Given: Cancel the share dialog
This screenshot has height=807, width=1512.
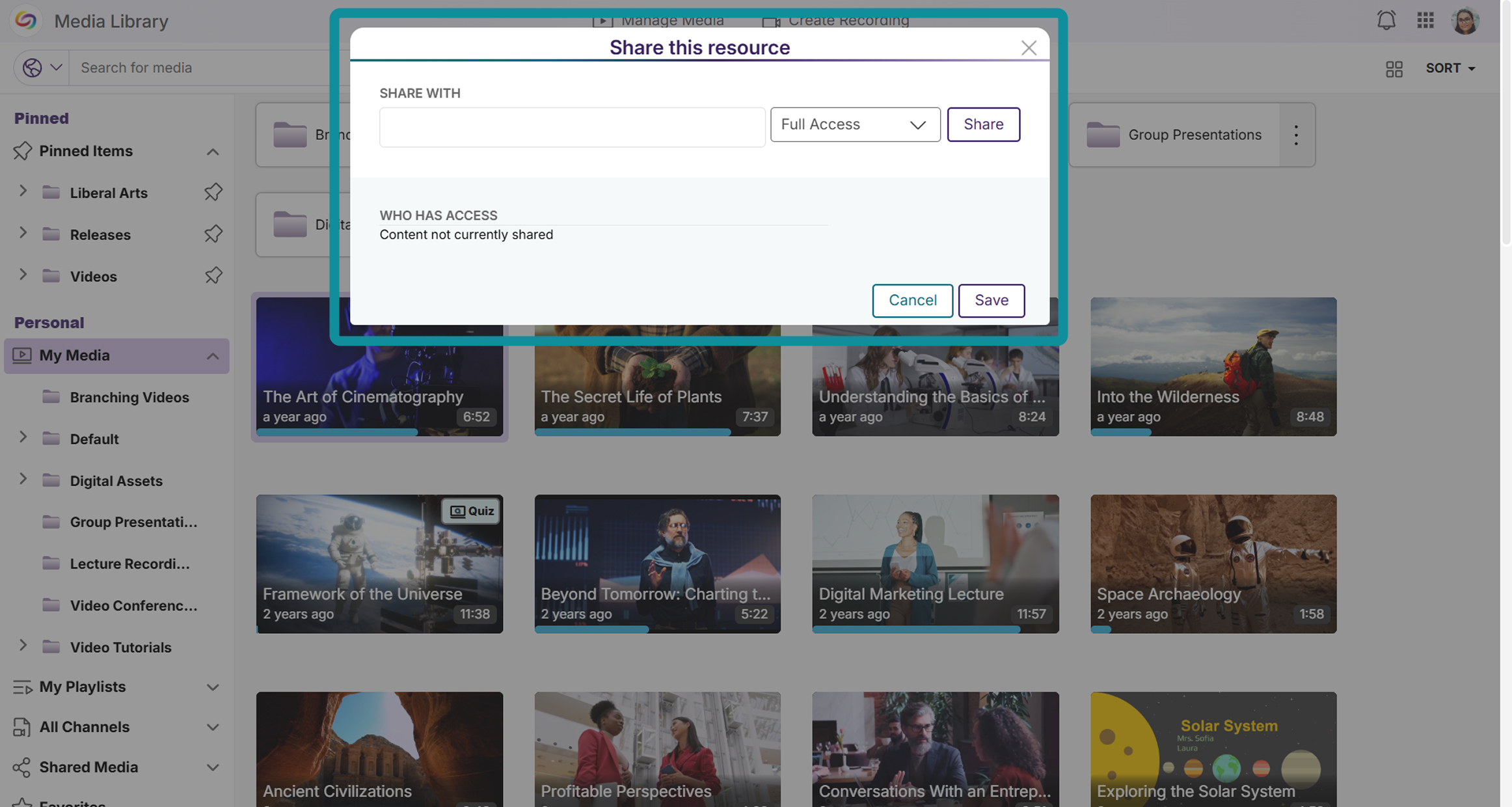Looking at the screenshot, I should [x=912, y=301].
